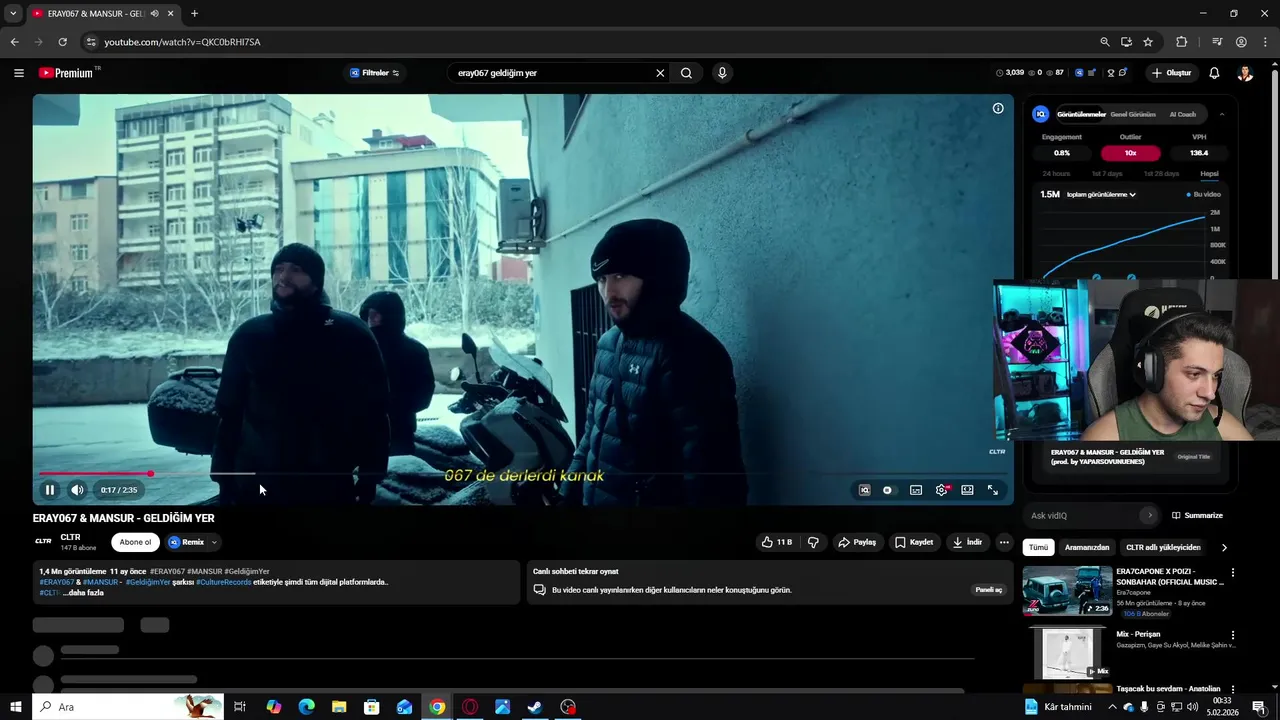Click the İndir download button
The width and height of the screenshot is (1280, 720).
coord(967,542)
